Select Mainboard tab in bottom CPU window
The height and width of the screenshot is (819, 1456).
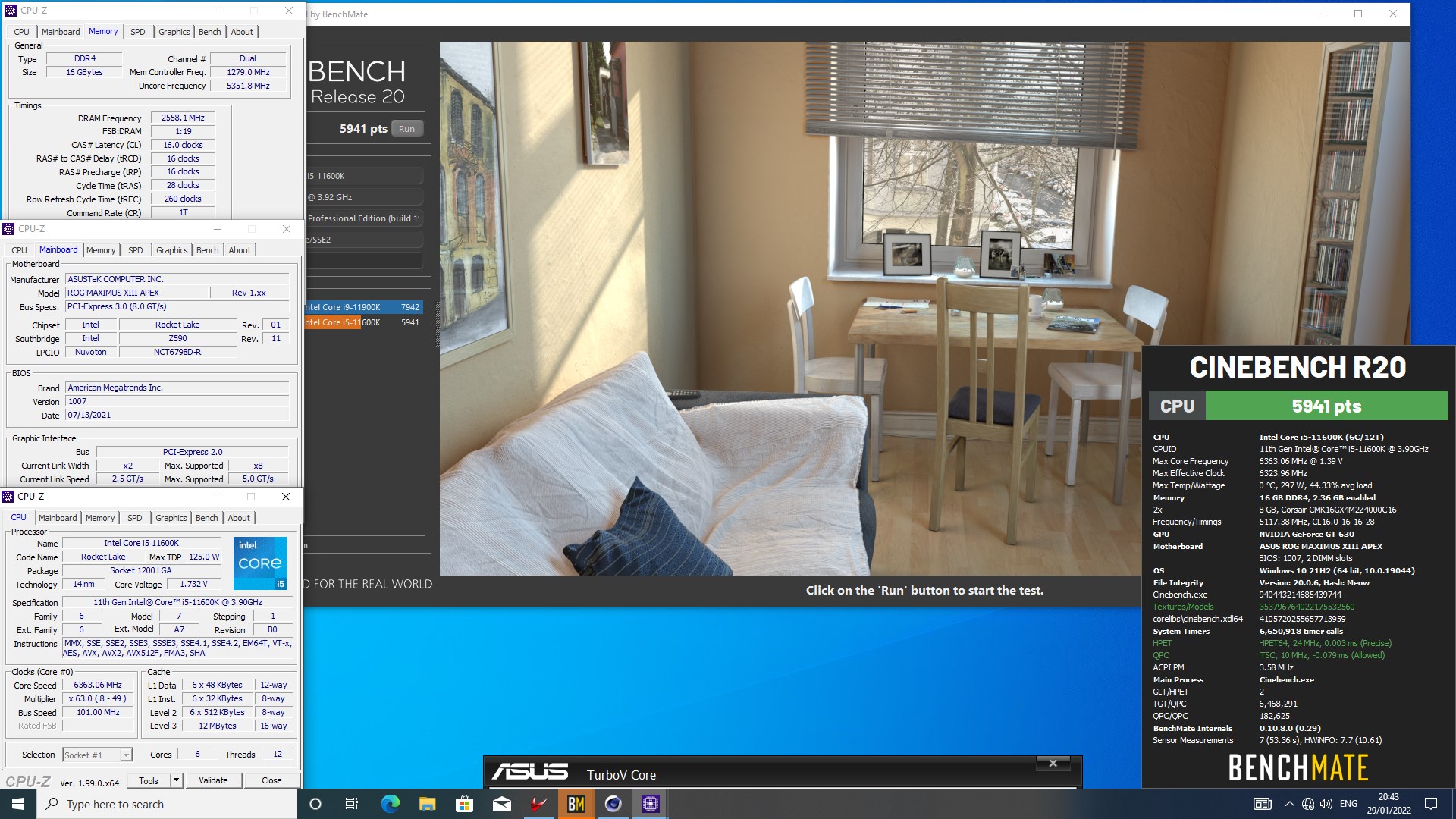click(58, 518)
